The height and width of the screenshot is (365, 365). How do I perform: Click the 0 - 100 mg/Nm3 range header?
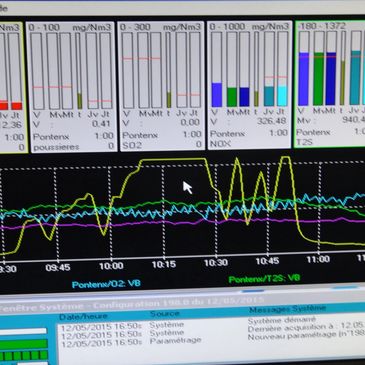[70, 27]
